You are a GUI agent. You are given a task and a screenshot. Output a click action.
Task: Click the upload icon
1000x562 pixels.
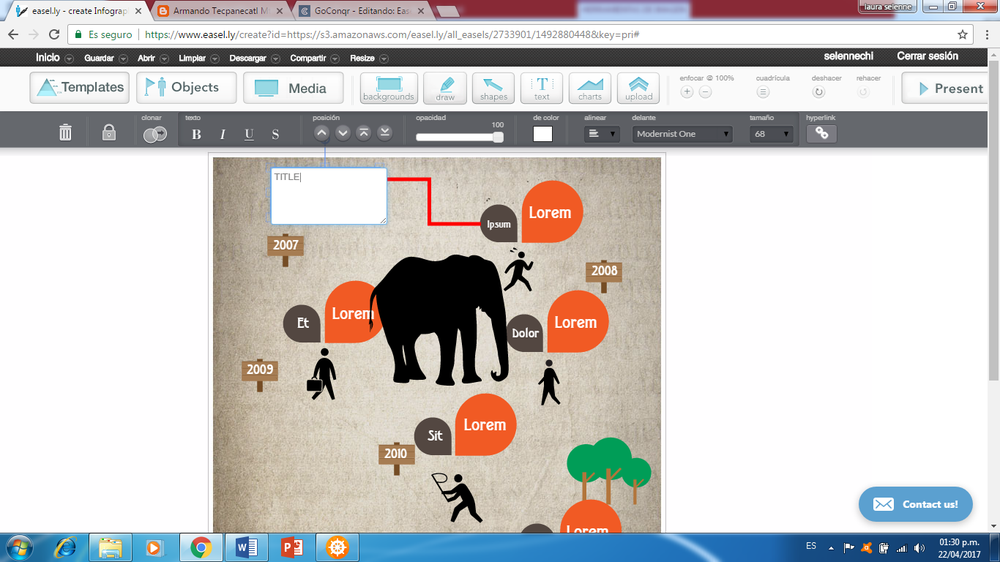pyautogui.click(x=638, y=88)
